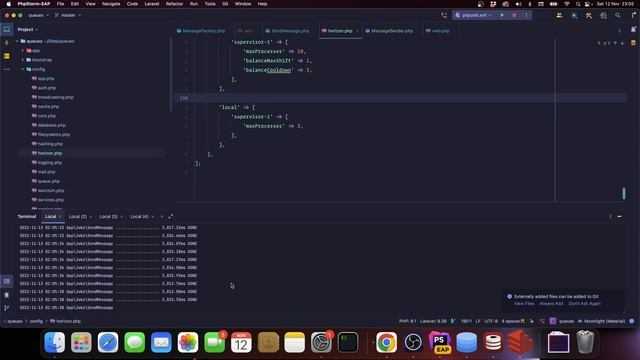
Task: Switch to MessageFactory.php editor tab
Action: pos(200,31)
